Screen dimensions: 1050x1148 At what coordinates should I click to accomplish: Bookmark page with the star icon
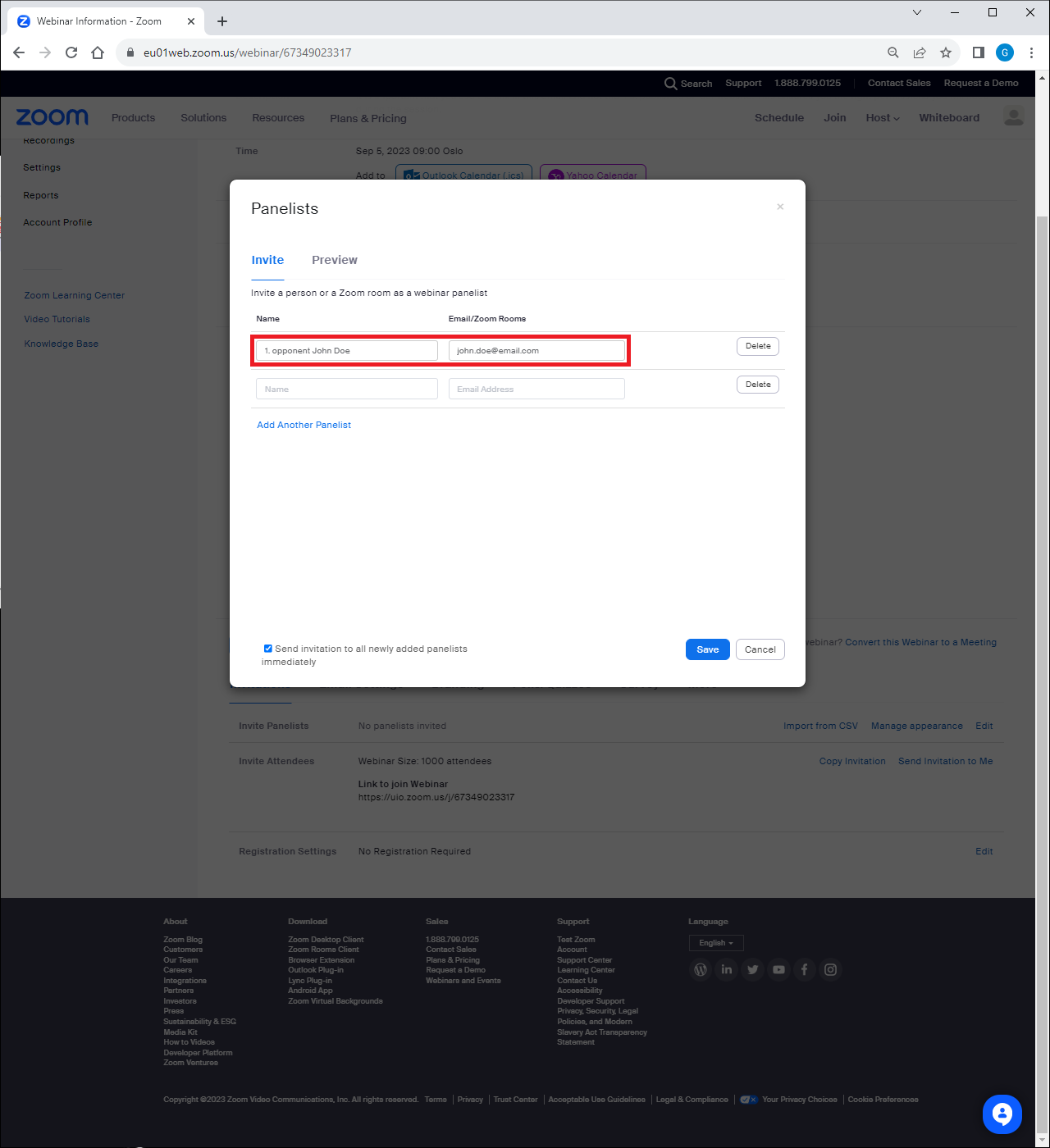pos(946,52)
